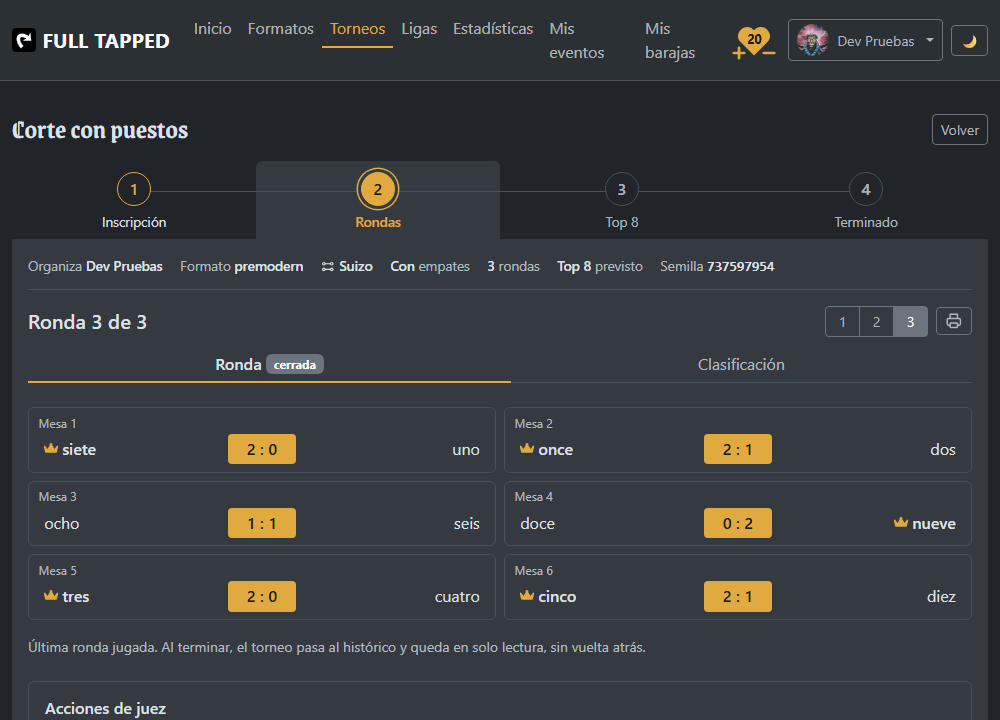Screen dimensions: 1000x720
Task: Click the player name doce
Action: coord(538,524)
